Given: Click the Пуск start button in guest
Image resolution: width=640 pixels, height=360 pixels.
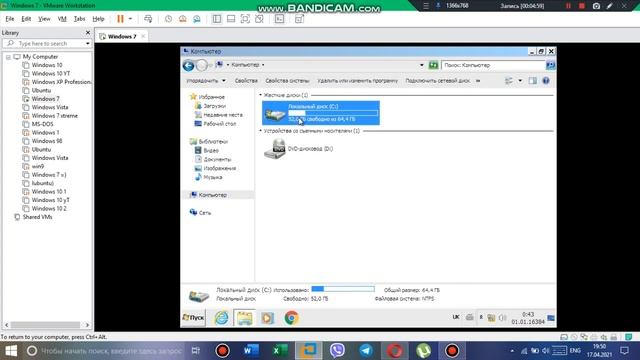Looking at the screenshot, I should coord(193,318).
